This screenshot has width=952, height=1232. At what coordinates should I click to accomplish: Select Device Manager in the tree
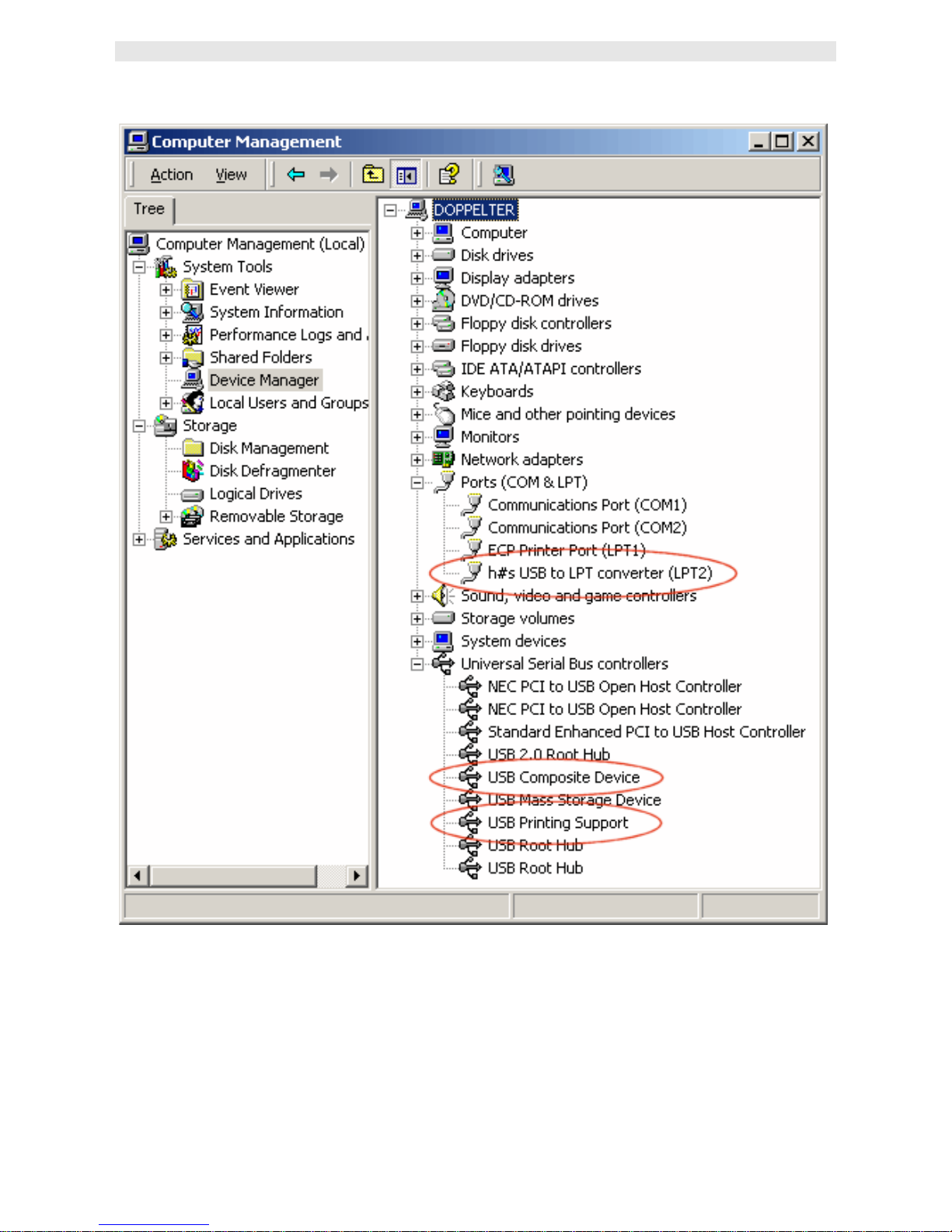coord(264,380)
